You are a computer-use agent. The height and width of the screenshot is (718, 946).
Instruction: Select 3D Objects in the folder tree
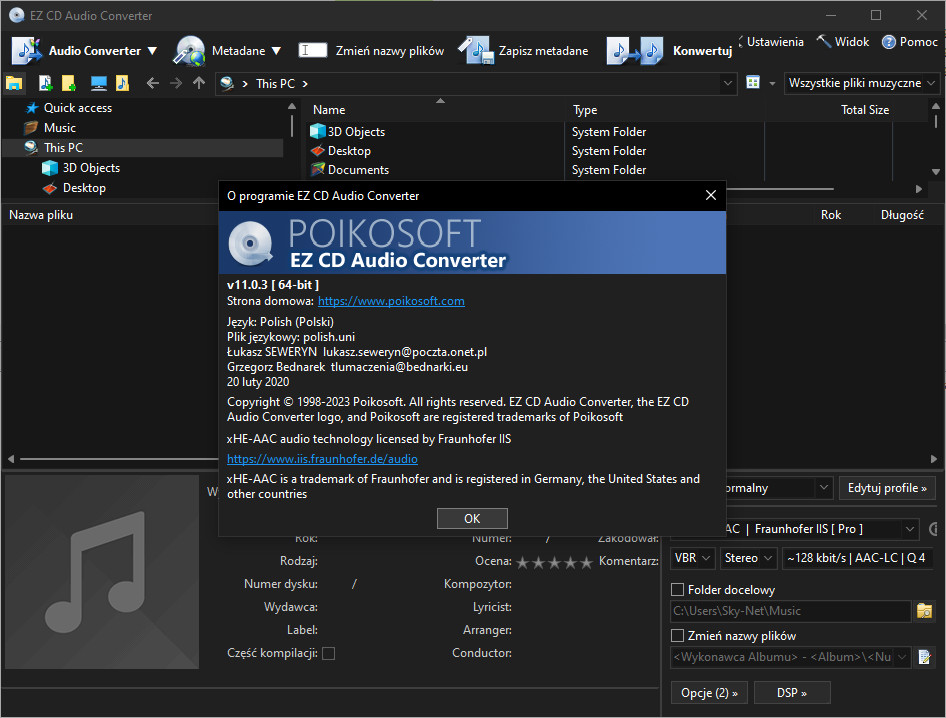pos(91,168)
